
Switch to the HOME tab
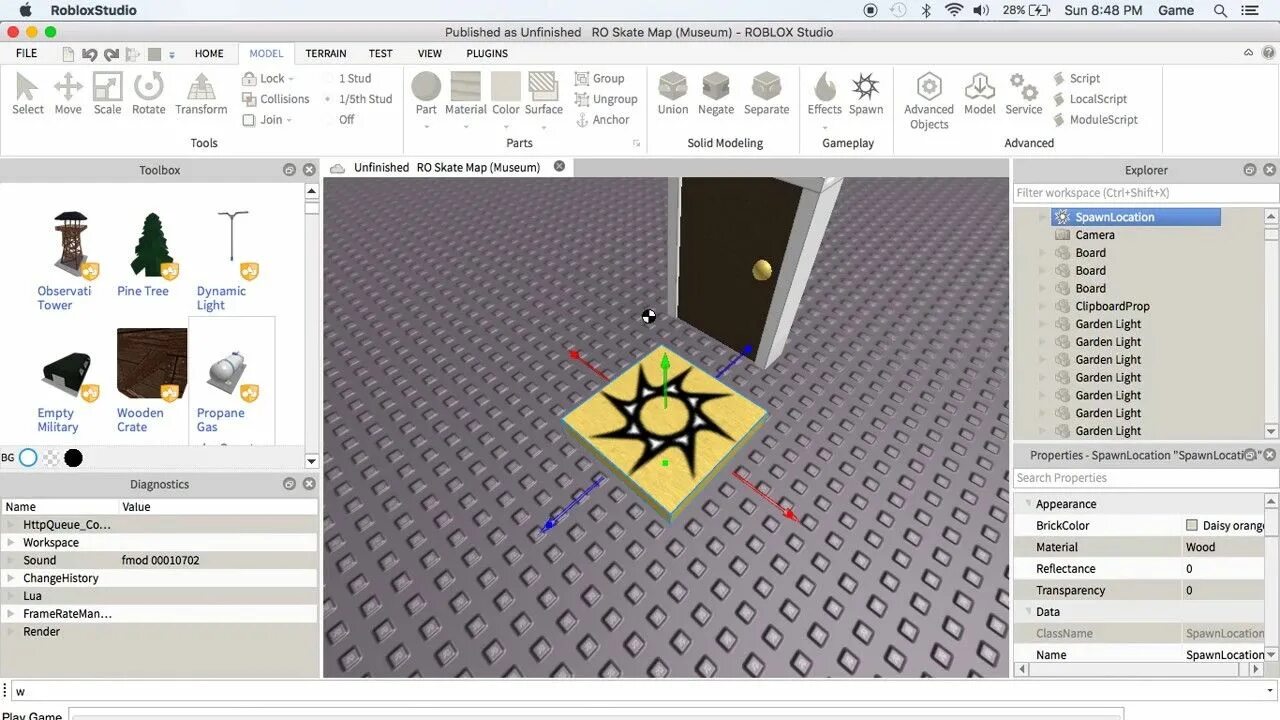(209, 54)
